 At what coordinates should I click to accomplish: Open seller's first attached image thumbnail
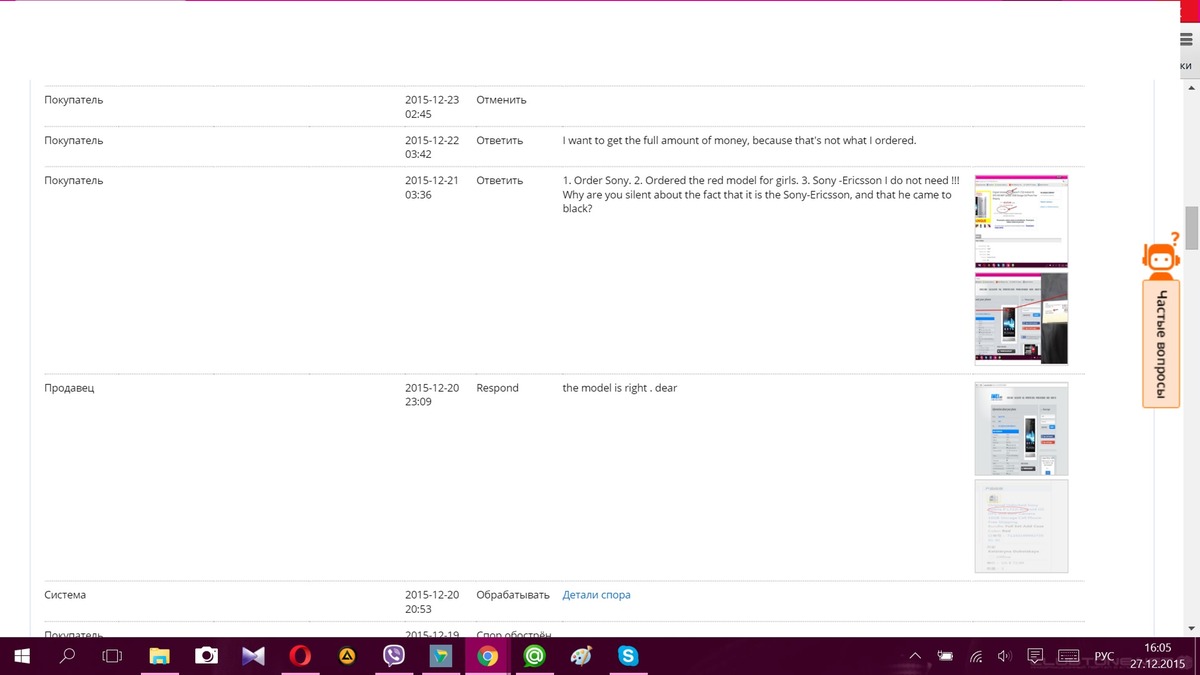point(1021,429)
